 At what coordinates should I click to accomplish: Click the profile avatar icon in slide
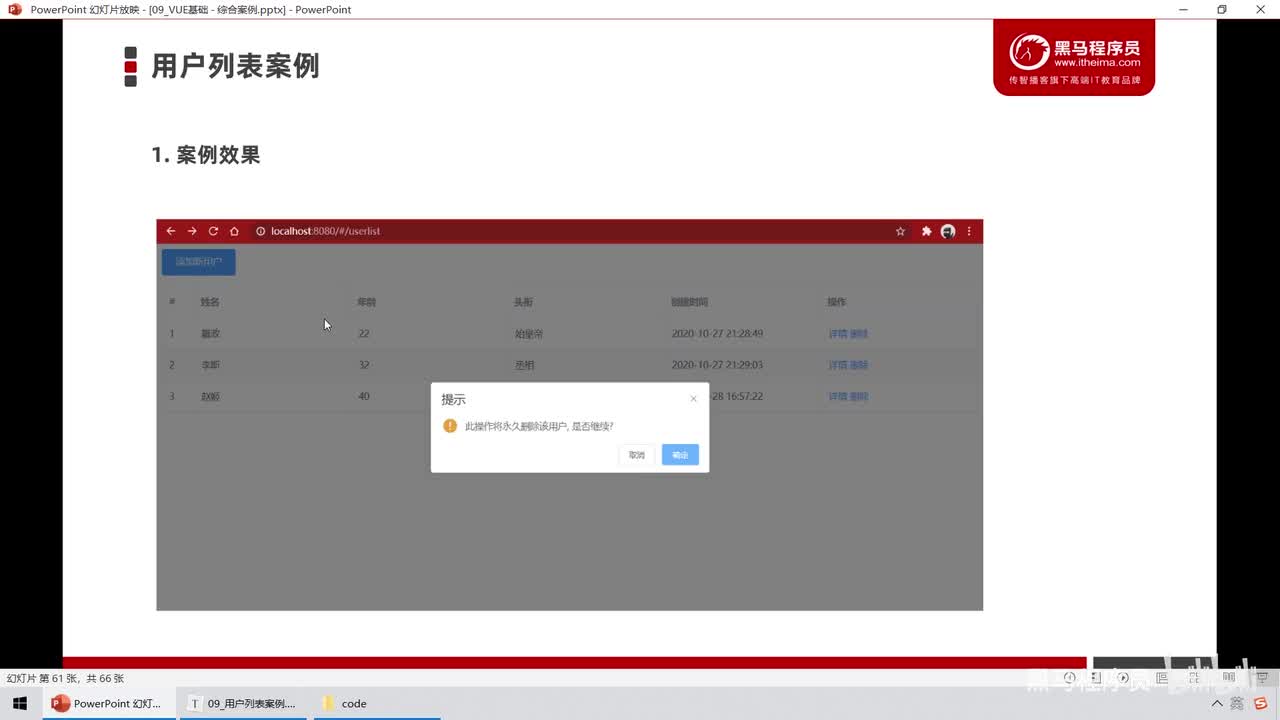tap(948, 231)
